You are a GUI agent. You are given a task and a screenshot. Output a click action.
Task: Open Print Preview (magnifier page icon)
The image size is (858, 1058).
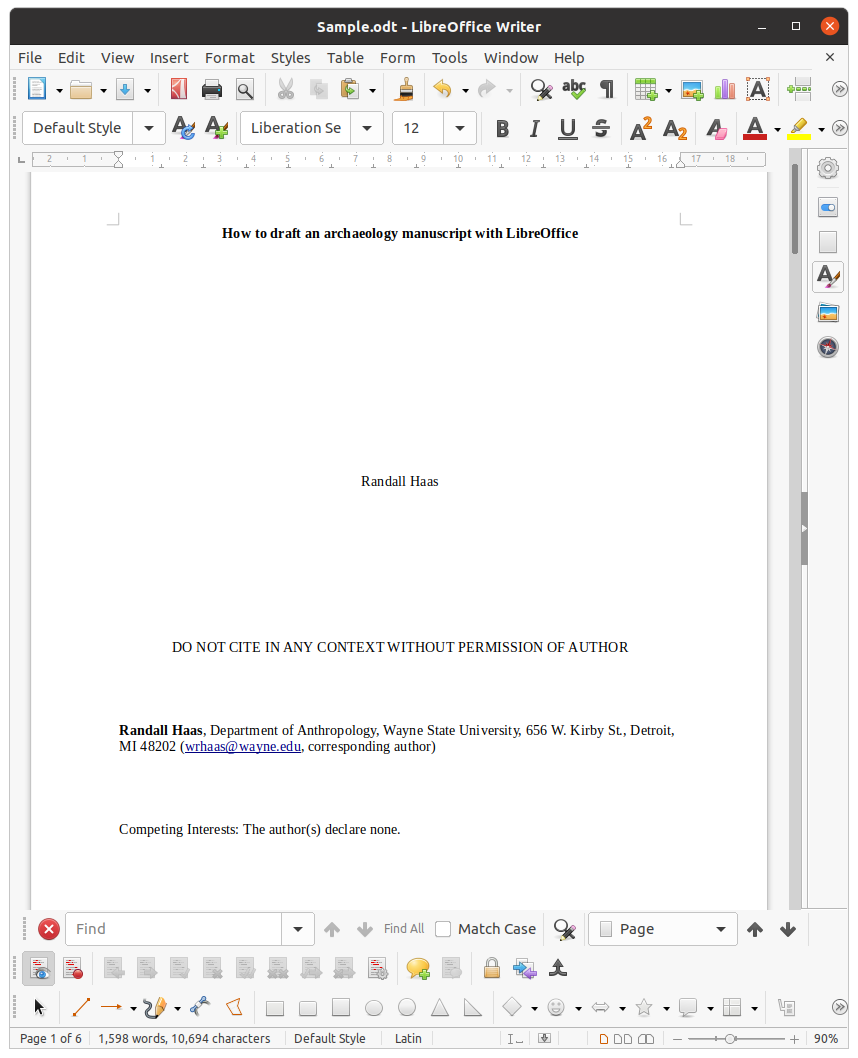(245, 89)
